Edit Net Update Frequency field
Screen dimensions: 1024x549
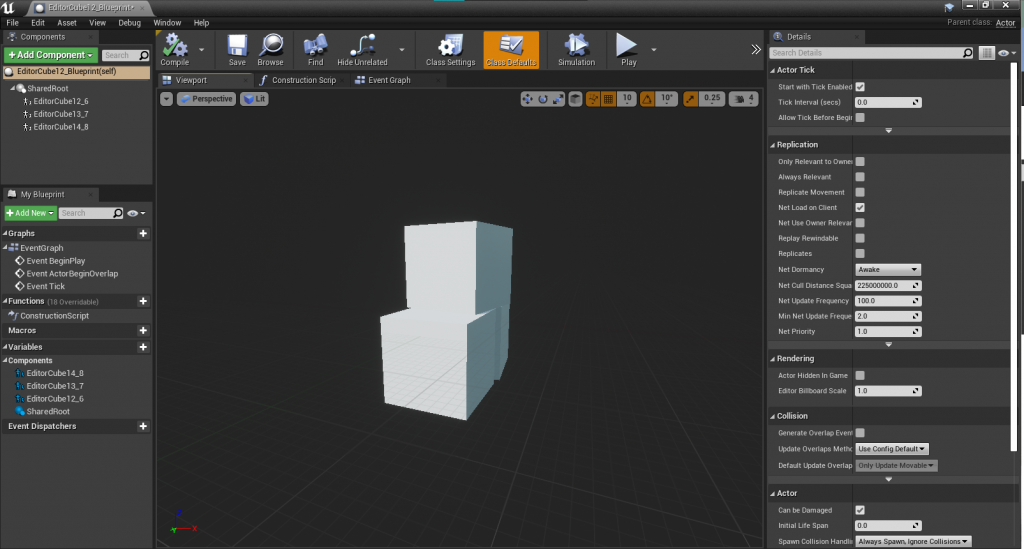[x=888, y=301]
